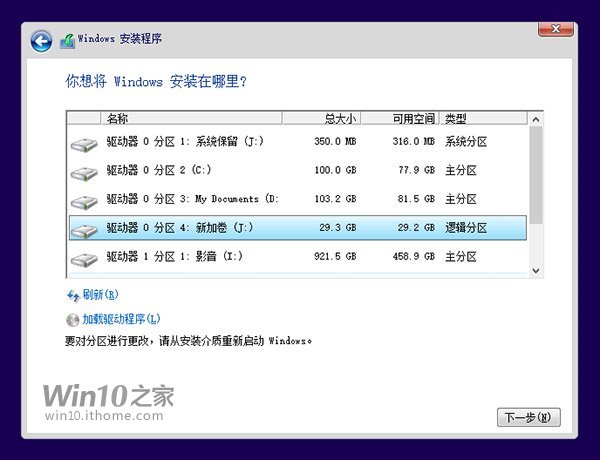Click the refresh icon beside 刷新
600x460 pixels.
[72, 295]
